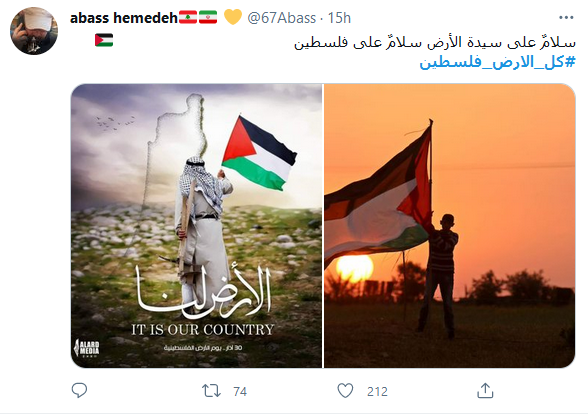Open the left image with flag-holding elder
This screenshot has height=415, width=588.
pos(196,226)
